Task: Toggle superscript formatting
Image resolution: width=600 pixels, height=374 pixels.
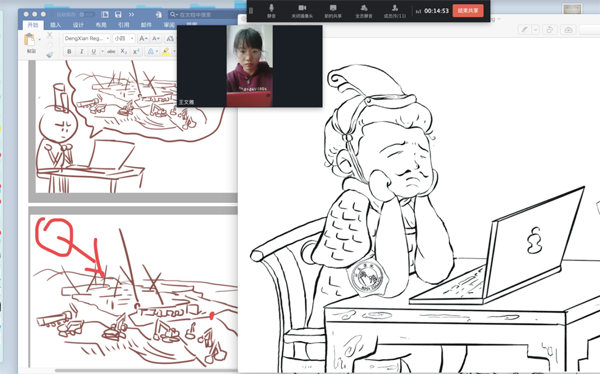Action: click(x=135, y=51)
